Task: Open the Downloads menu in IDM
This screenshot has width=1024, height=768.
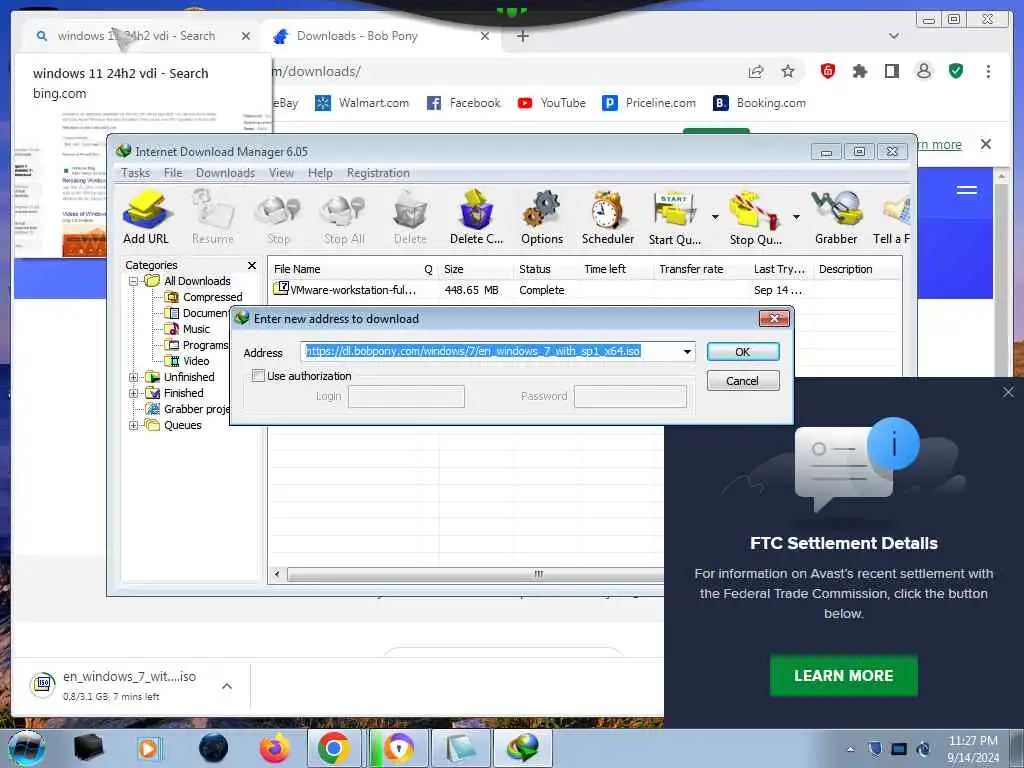Action: [225, 173]
